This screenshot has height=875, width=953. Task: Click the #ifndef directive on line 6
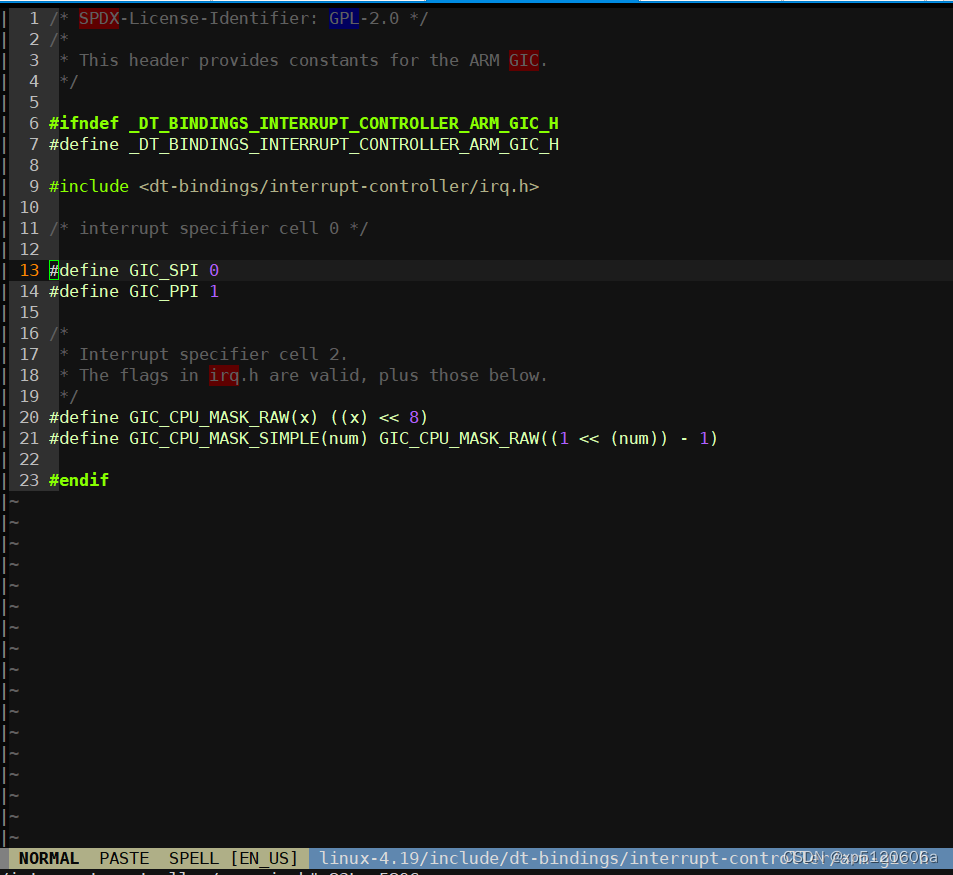[84, 123]
